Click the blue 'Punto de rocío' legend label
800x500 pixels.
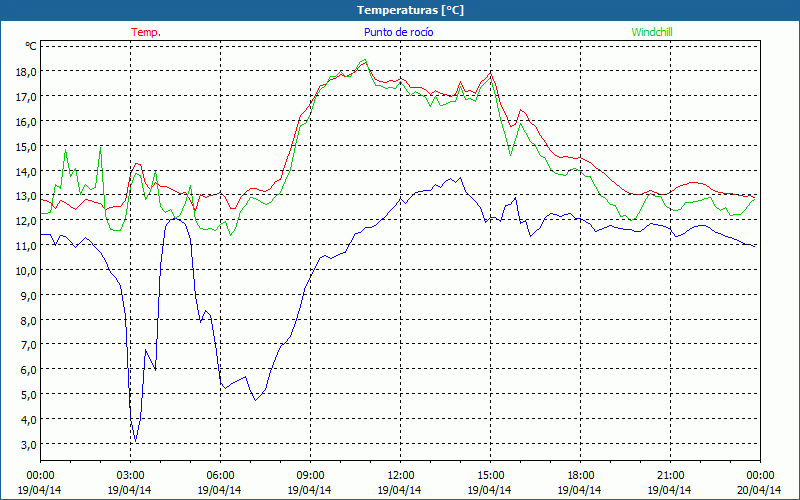398,32
